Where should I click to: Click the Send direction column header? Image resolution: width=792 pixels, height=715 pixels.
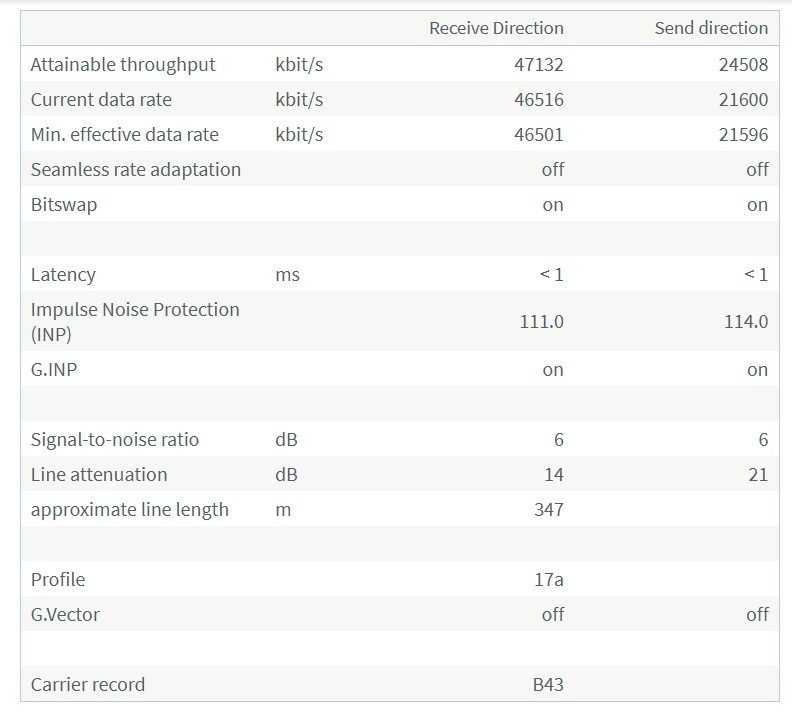[x=711, y=28]
